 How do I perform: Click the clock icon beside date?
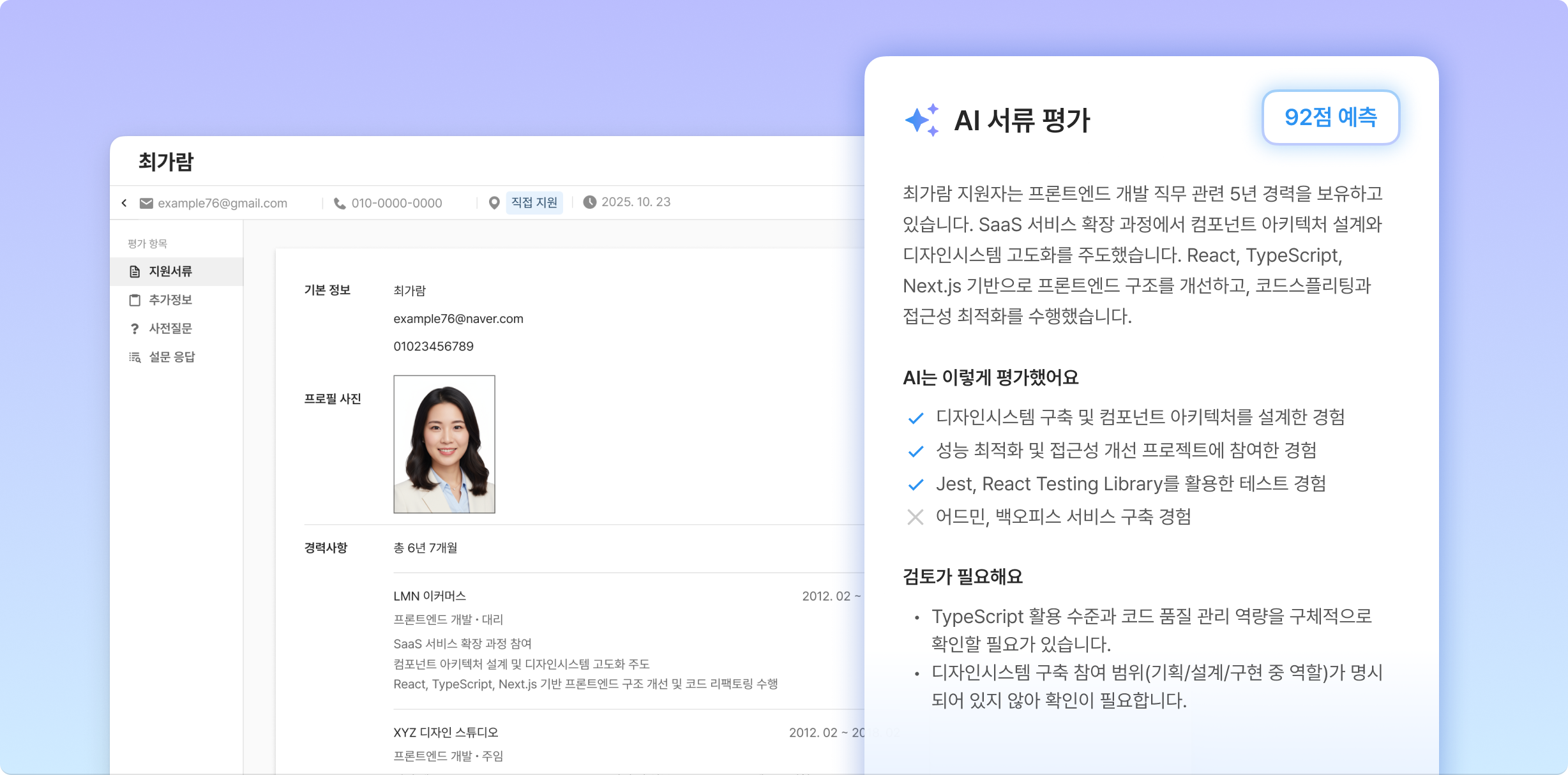tap(590, 202)
